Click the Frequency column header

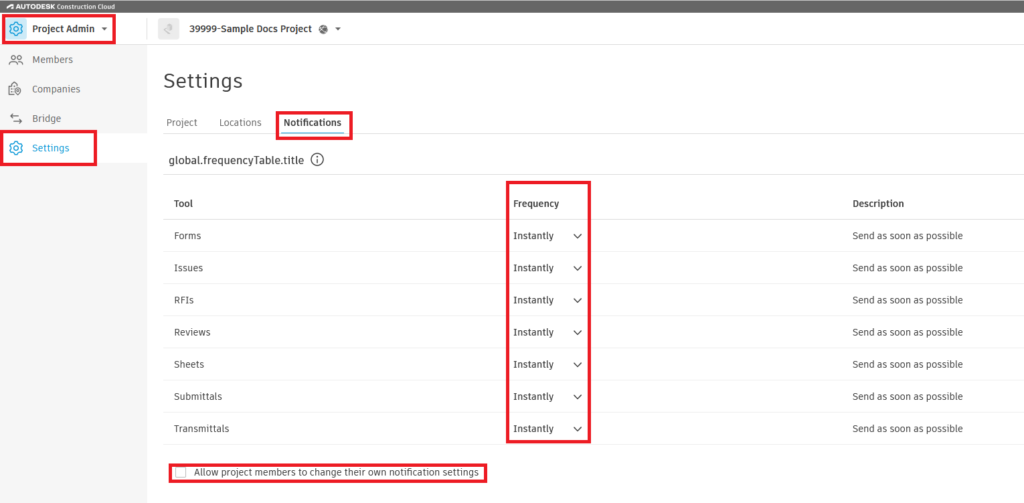tap(536, 203)
